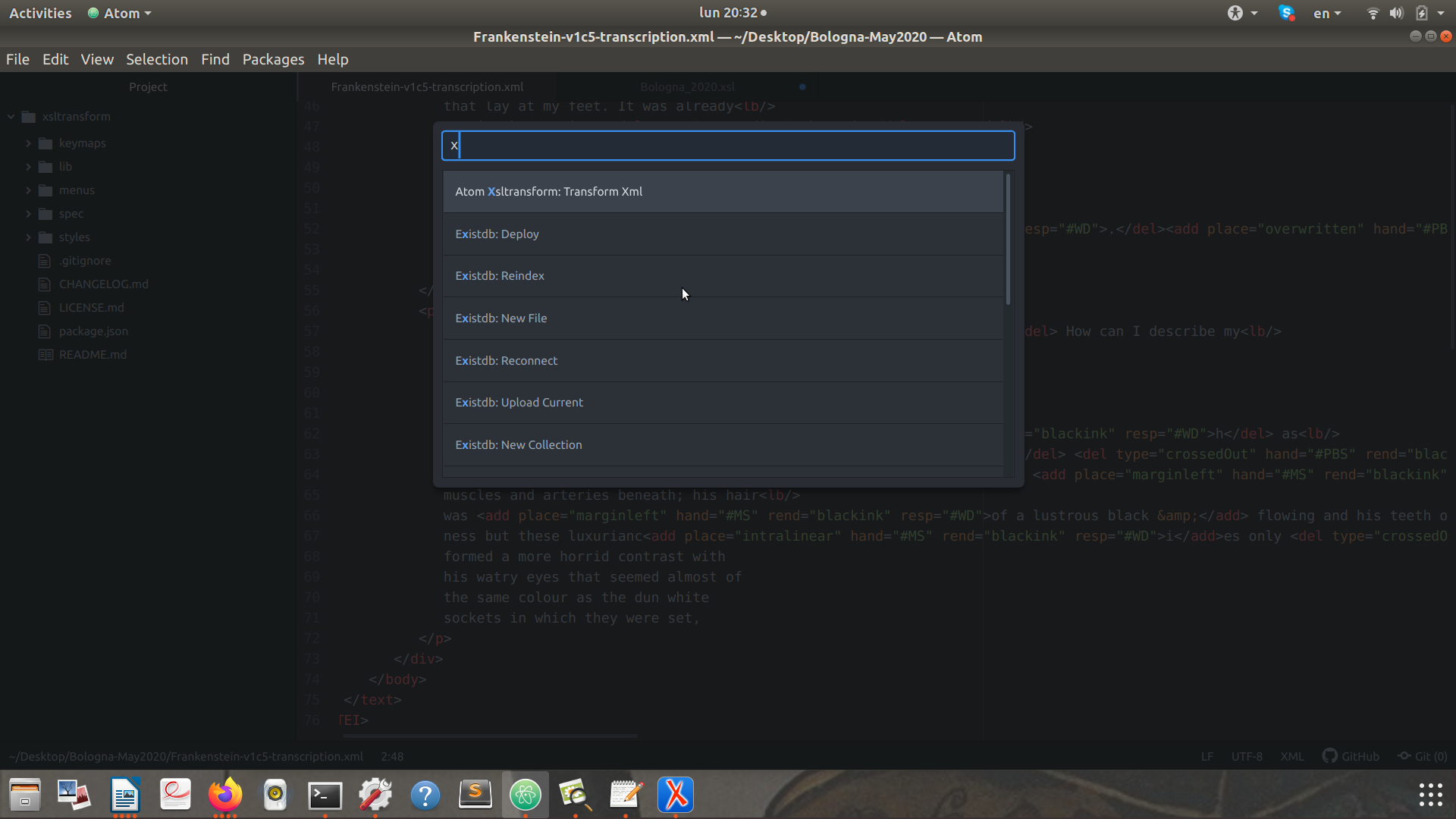Switch to Frankenstein-v1c5-transcription.xml tab
Screen dimensions: 1456x819
tap(427, 87)
